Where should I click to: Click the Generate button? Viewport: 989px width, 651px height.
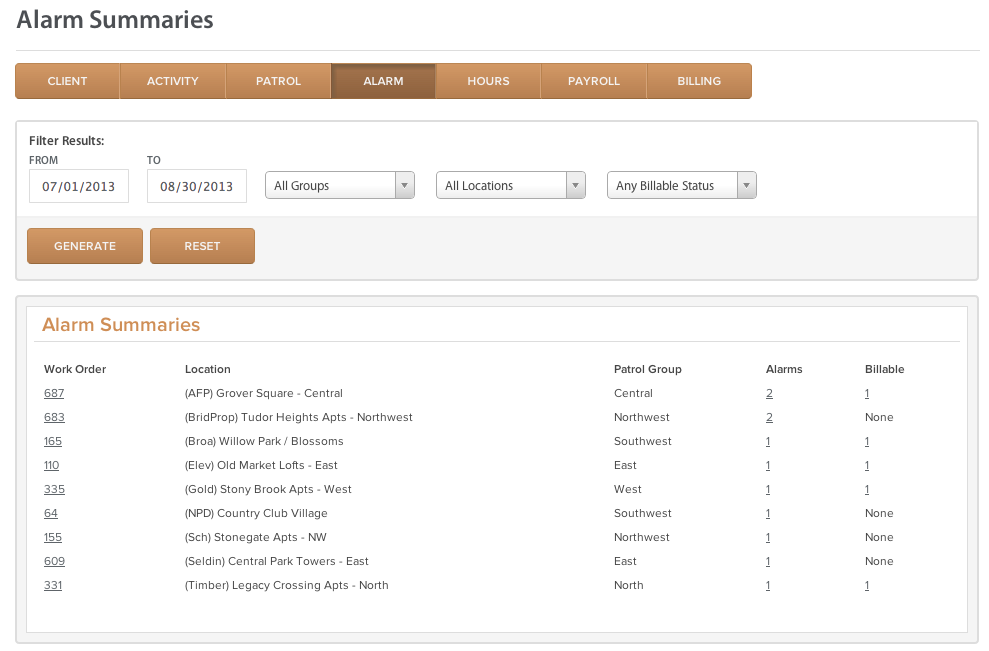point(85,246)
